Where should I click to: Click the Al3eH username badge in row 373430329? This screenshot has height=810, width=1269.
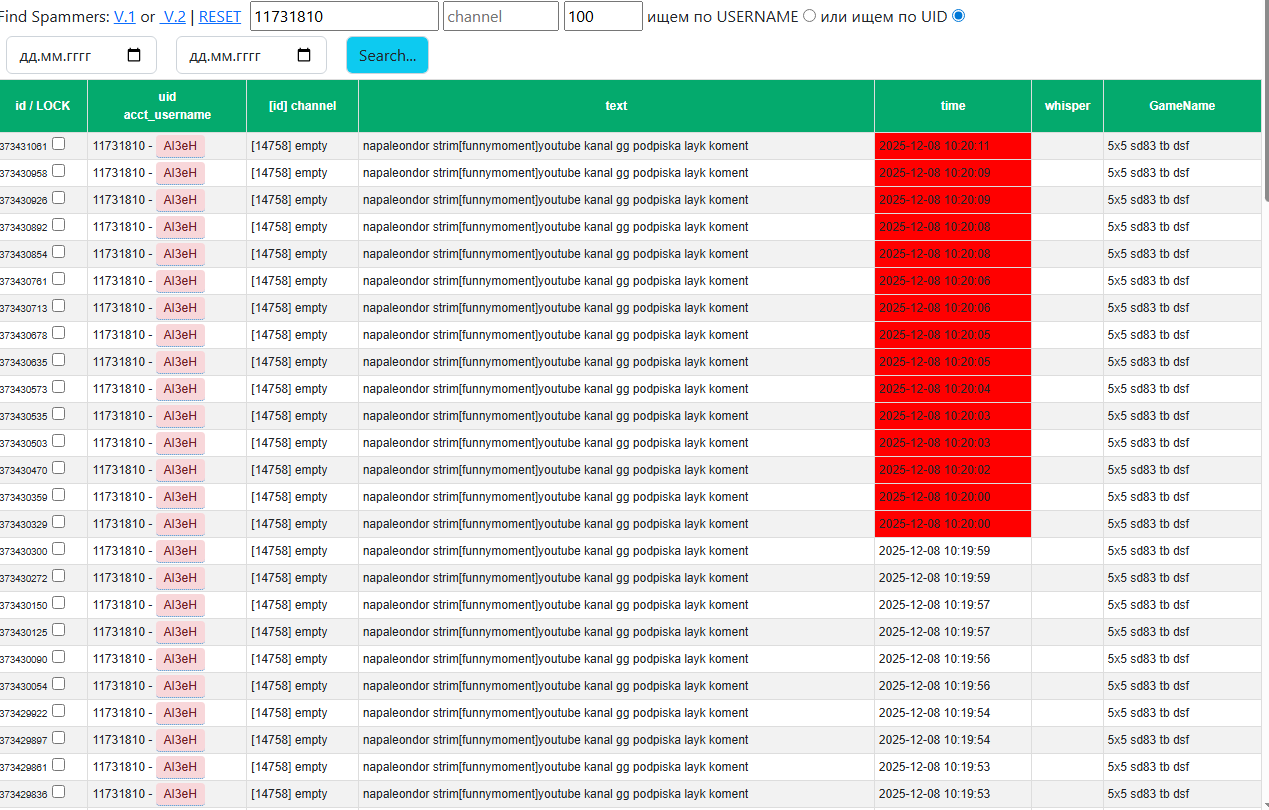(180, 524)
